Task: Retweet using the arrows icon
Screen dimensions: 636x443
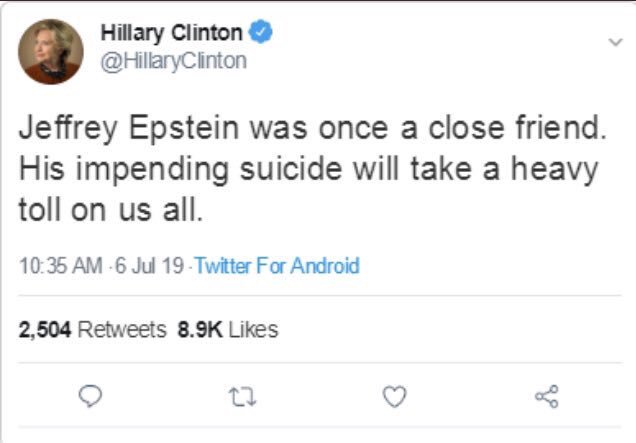Action: (243, 398)
